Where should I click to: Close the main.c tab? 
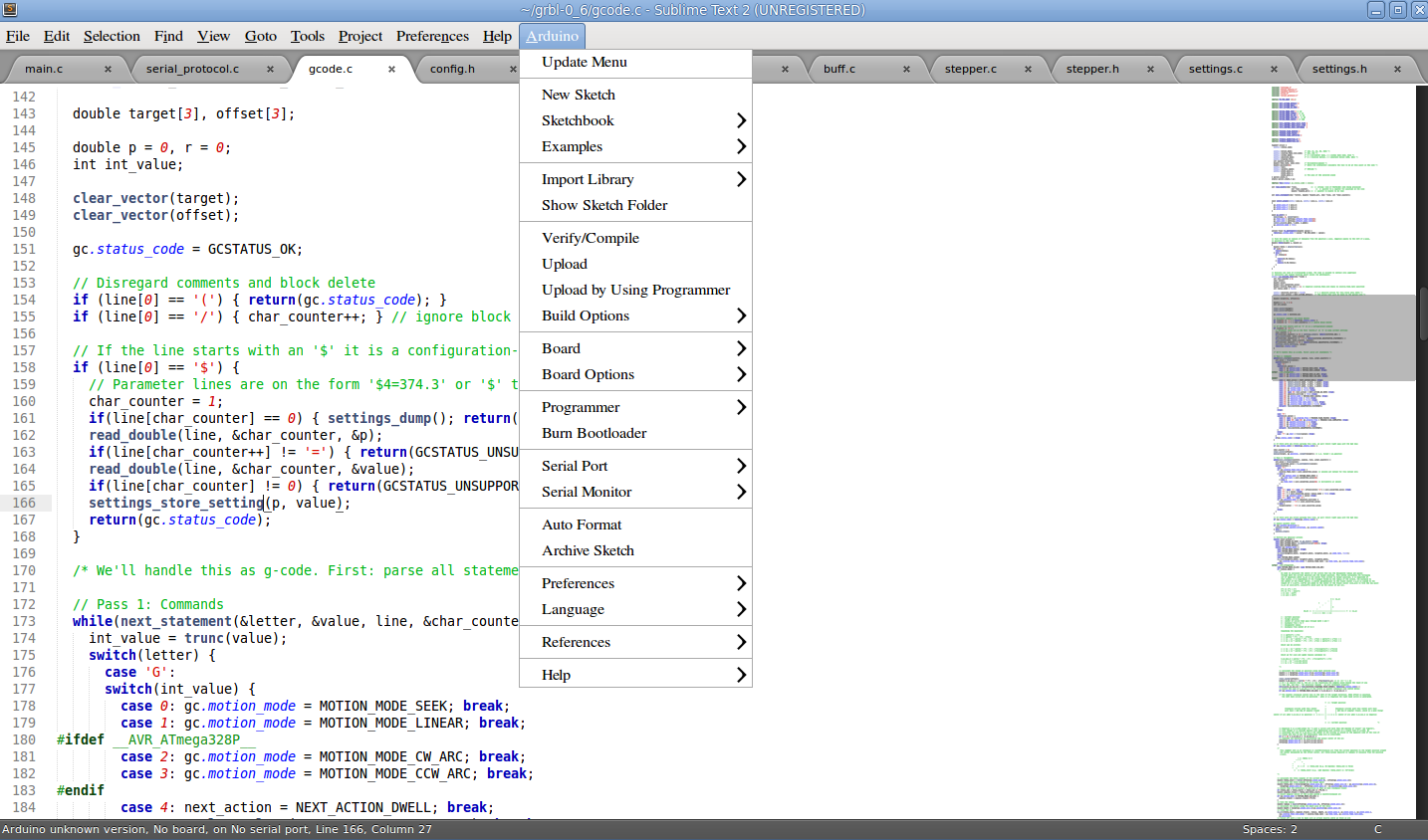pyautogui.click(x=108, y=70)
